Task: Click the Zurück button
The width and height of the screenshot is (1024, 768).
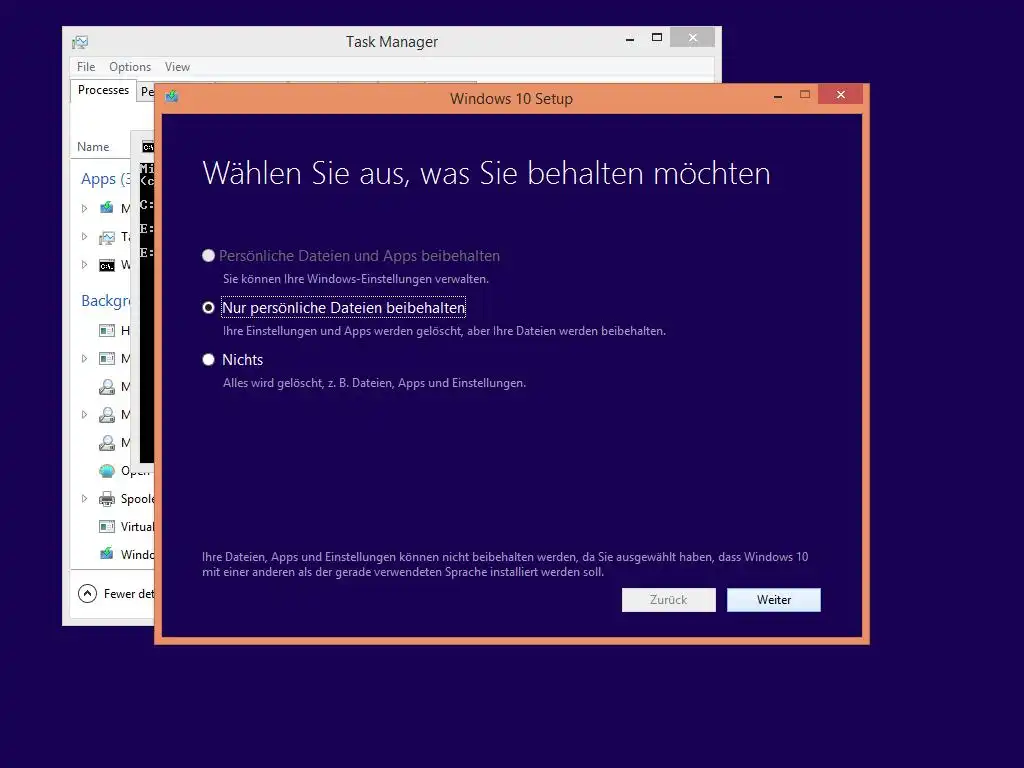Action: (669, 600)
